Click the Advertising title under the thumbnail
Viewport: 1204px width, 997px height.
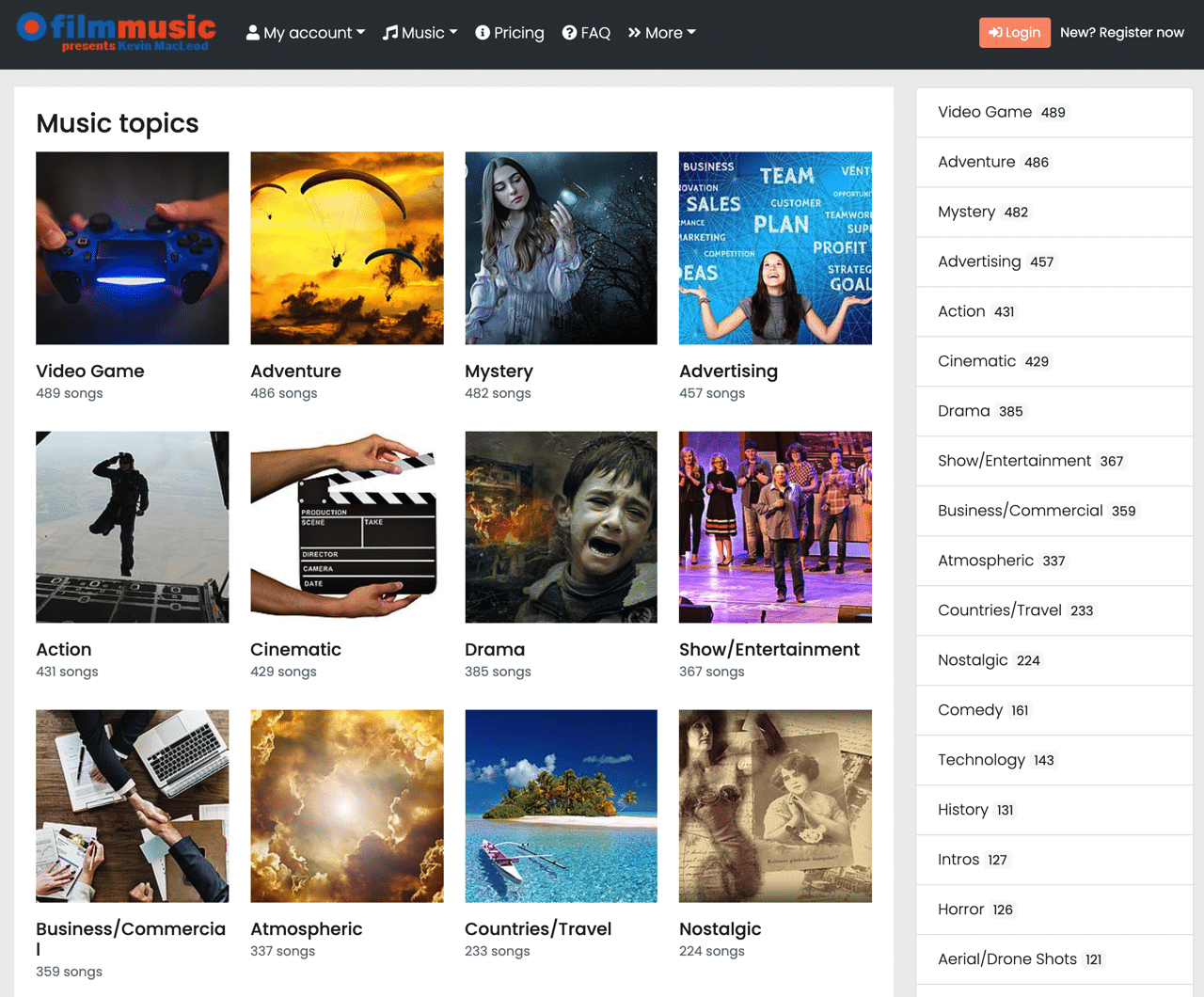pyautogui.click(x=728, y=371)
